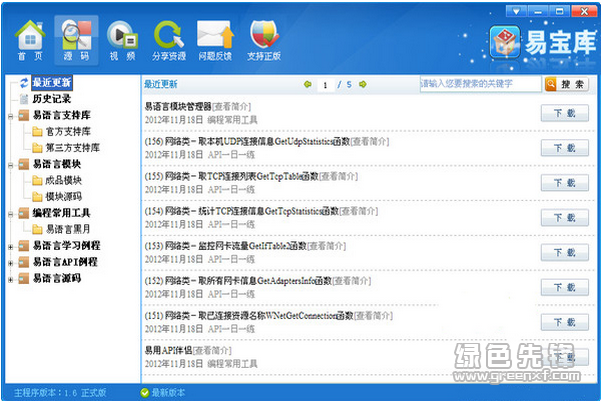Open the 首页 home icon
602x401 pixels.
30,40
